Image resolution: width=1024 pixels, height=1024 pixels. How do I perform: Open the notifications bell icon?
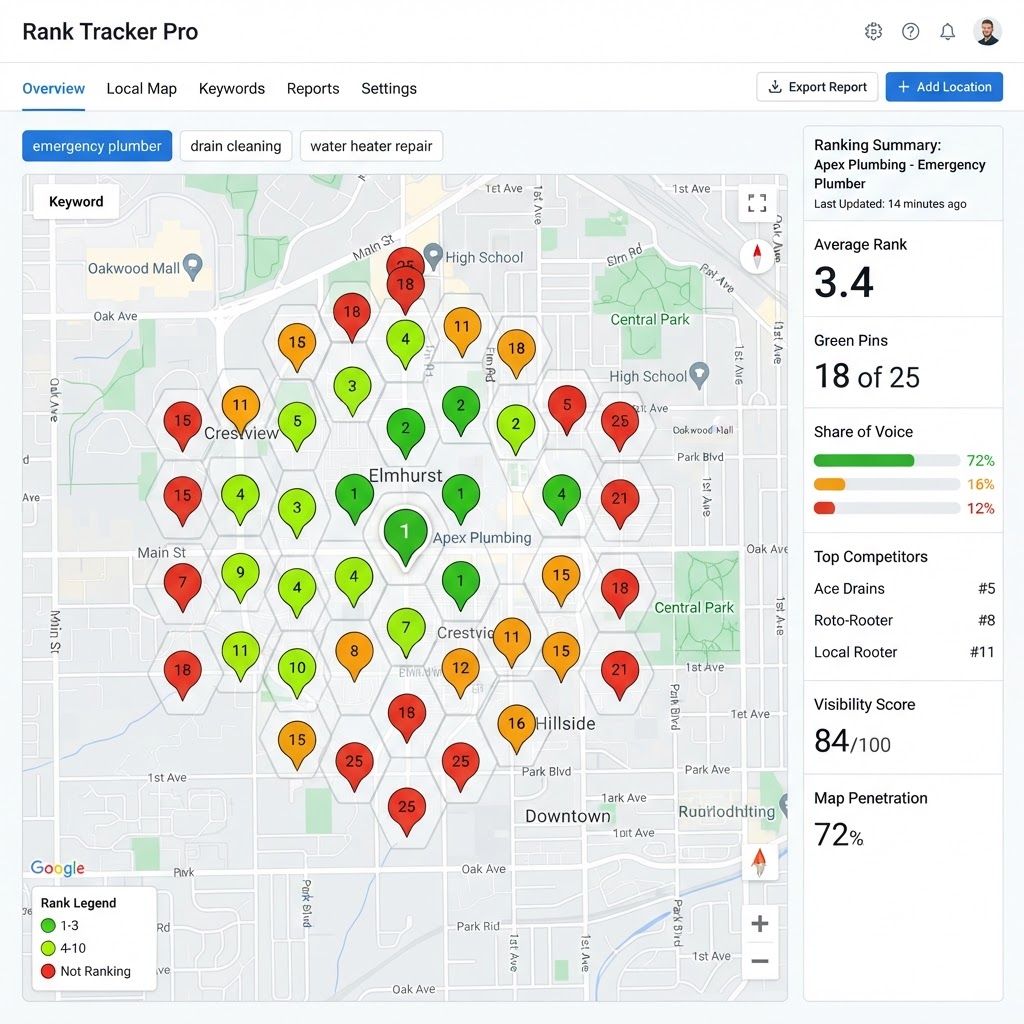pos(948,31)
